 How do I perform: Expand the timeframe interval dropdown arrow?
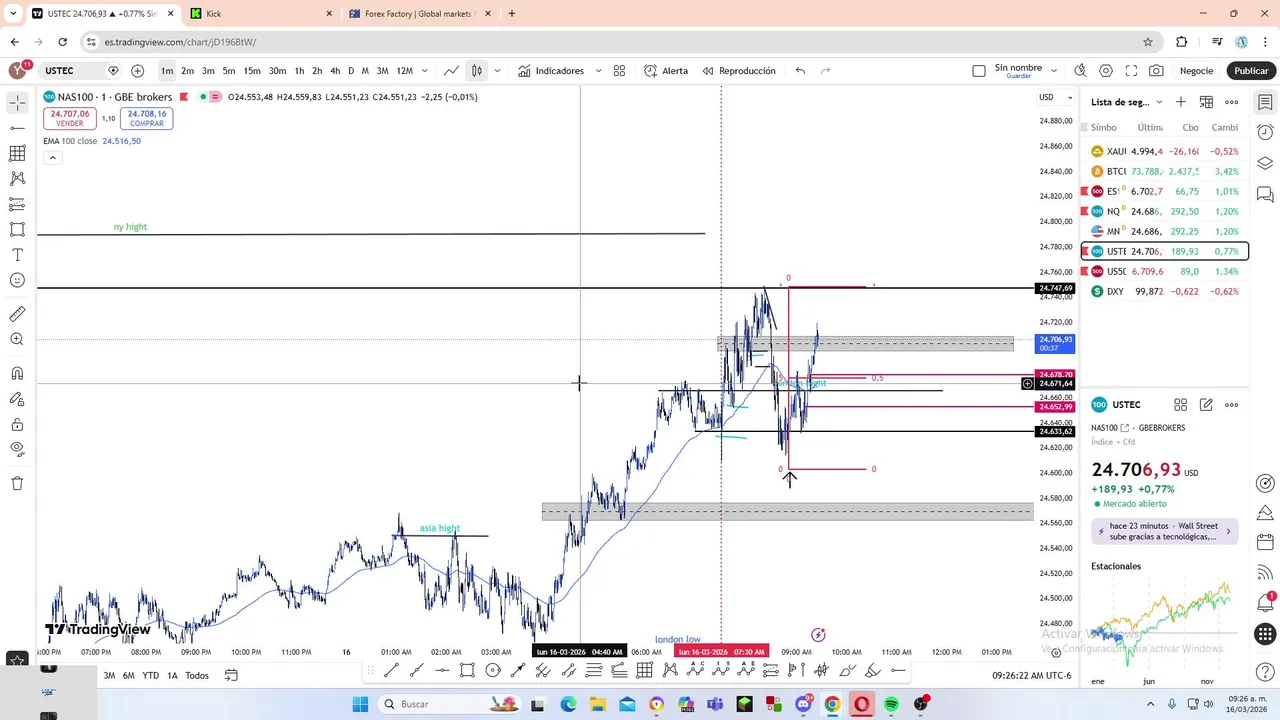tap(425, 71)
